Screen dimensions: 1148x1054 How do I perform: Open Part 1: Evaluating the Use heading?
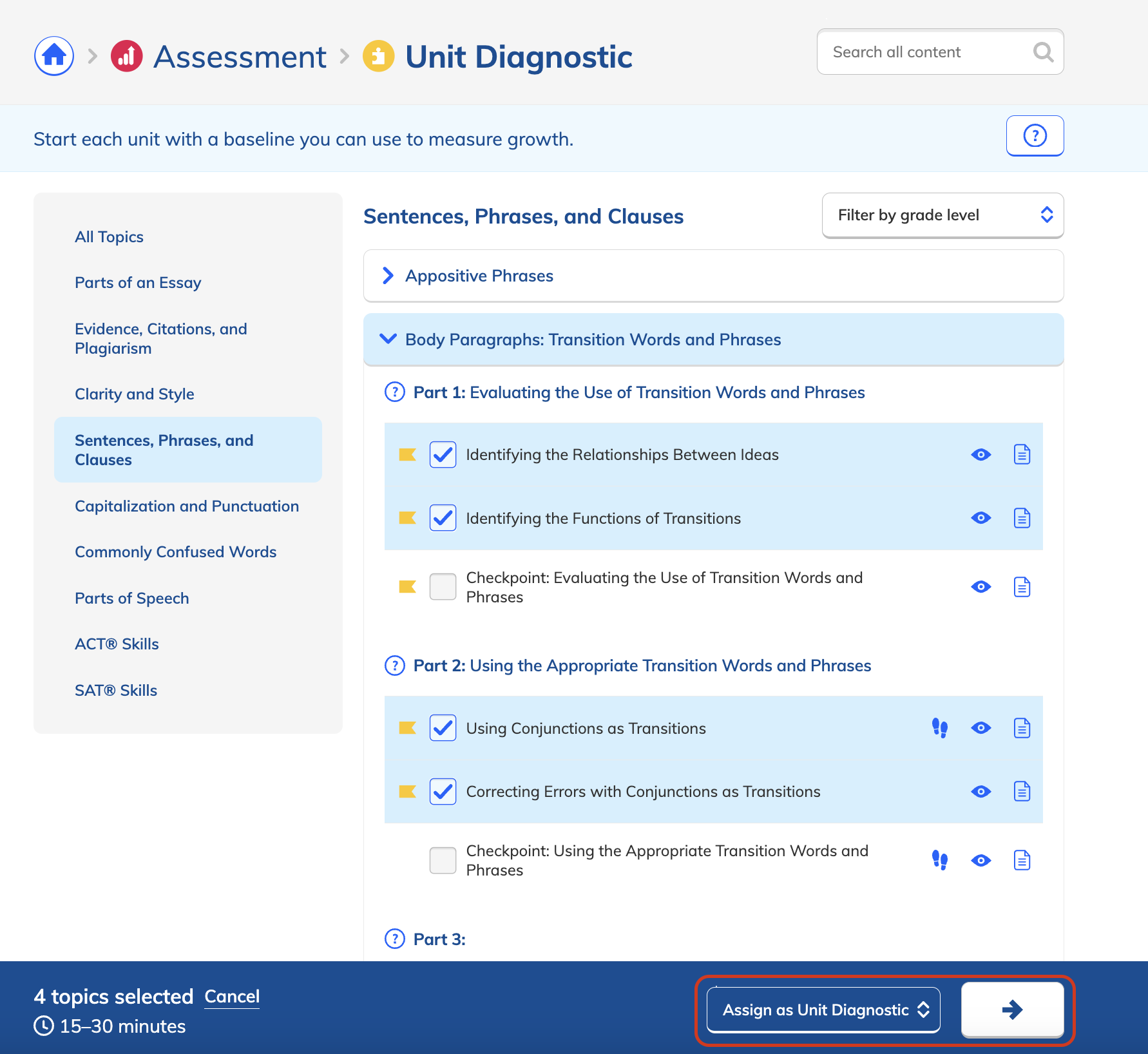point(639,392)
